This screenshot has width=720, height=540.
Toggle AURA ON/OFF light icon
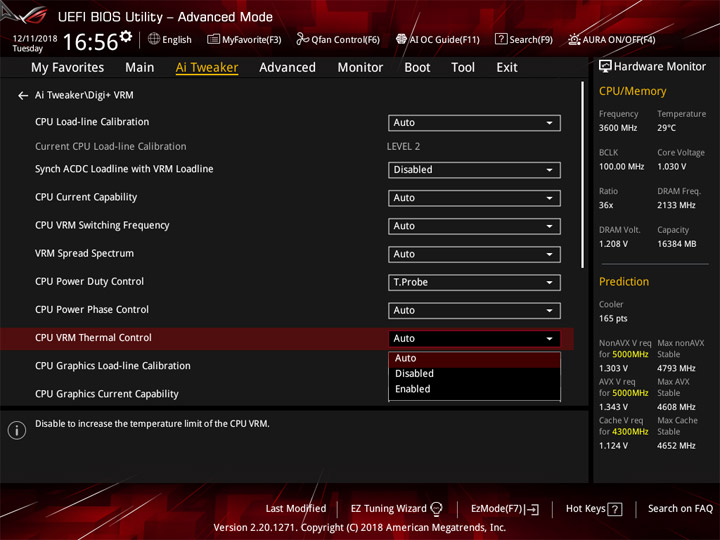(574, 39)
